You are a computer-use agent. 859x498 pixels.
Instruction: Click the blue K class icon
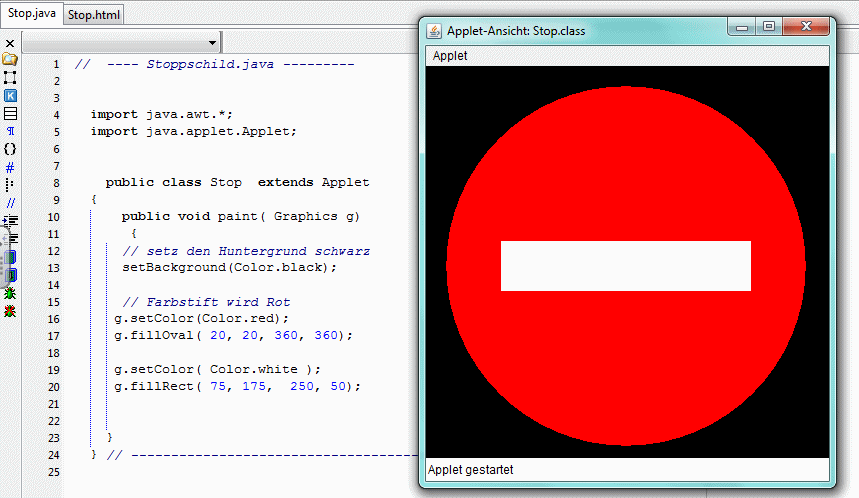[x=10, y=95]
